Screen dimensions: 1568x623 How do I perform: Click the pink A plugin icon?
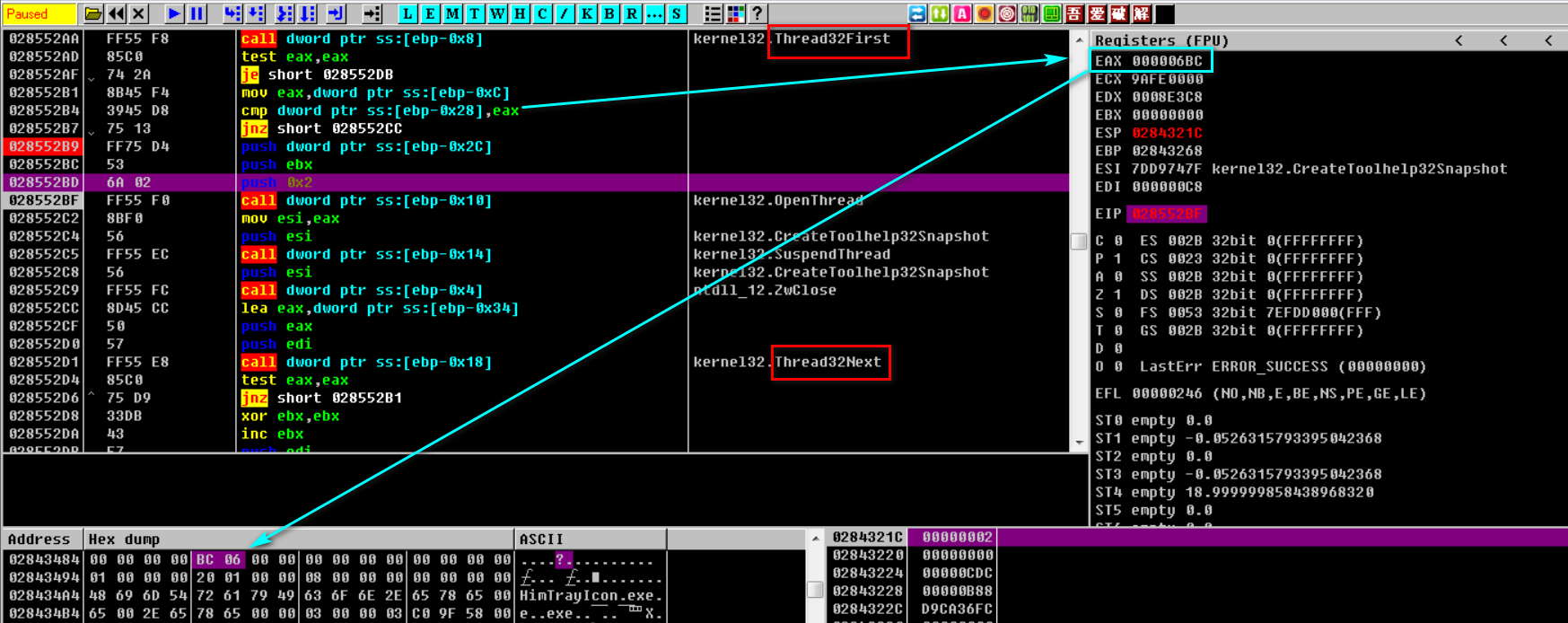pos(962,13)
